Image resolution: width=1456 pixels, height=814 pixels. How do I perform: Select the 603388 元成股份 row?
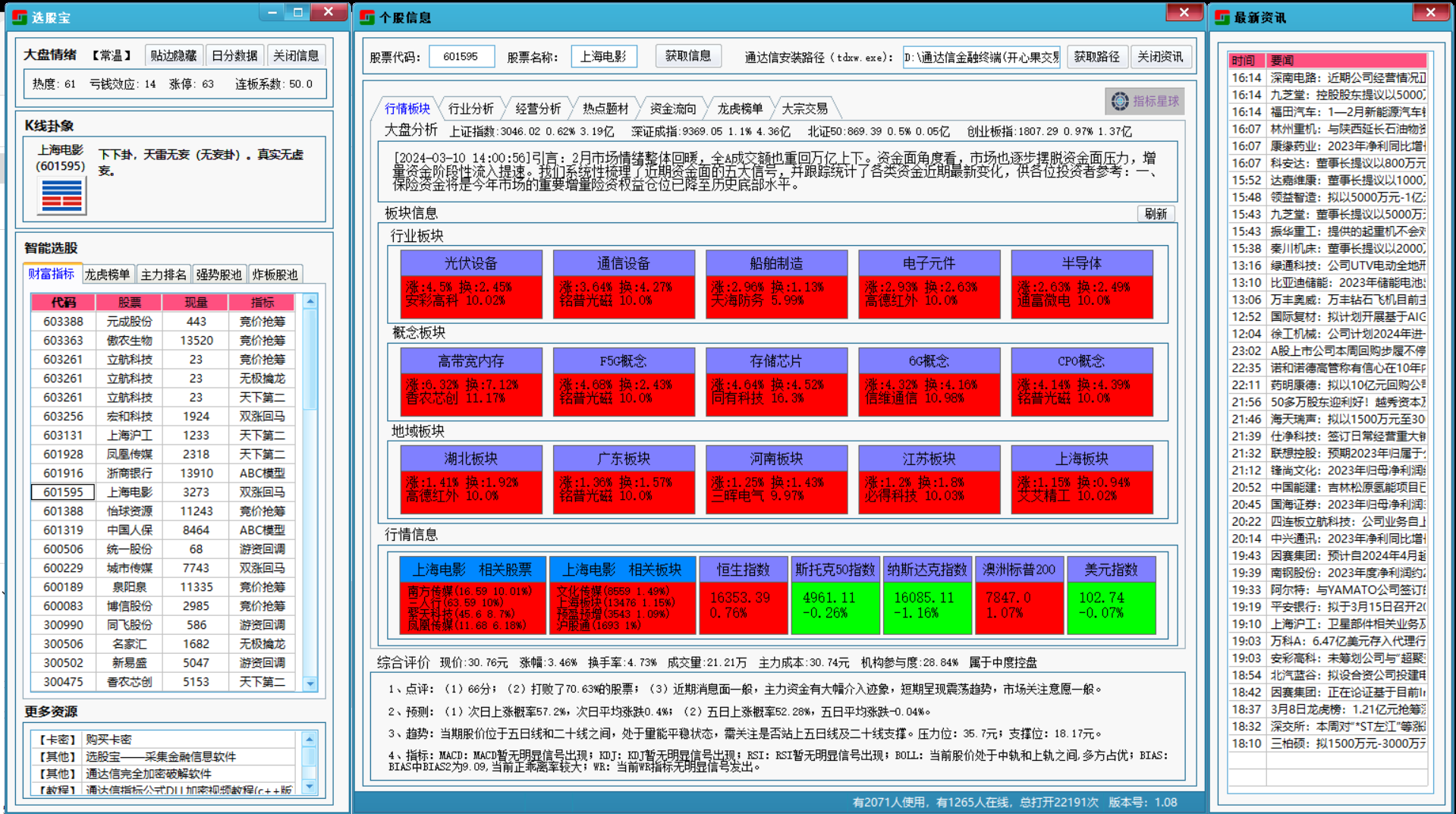163,322
